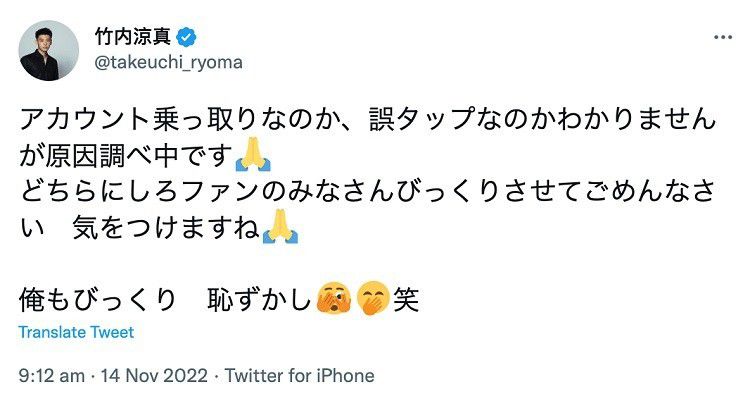Open the @takeuchi_ryoma handle link
Image resolution: width=750 pixels, height=401 pixels.
167,62
